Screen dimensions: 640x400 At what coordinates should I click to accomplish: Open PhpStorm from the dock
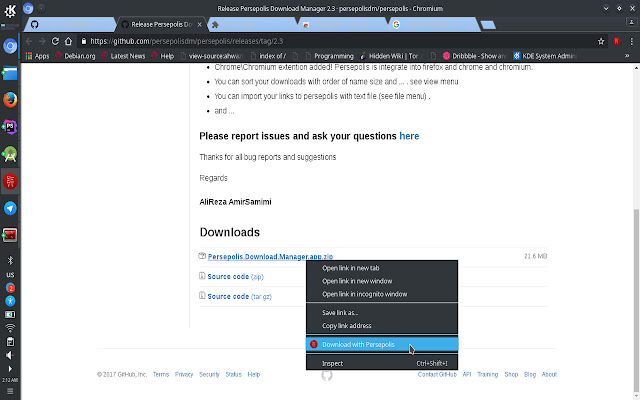tap(10, 127)
